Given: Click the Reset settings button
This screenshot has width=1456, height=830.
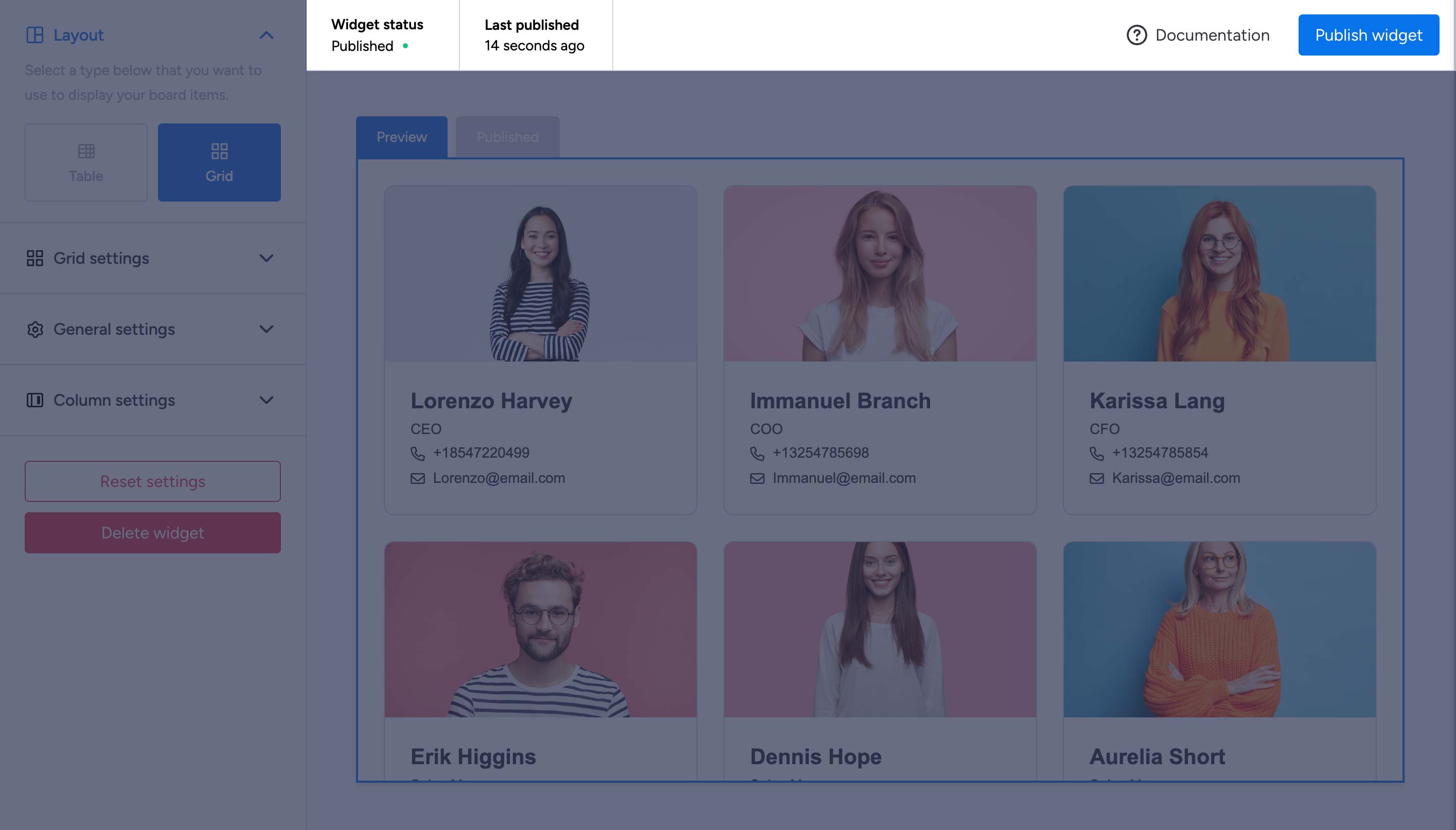Looking at the screenshot, I should click(x=152, y=481).
